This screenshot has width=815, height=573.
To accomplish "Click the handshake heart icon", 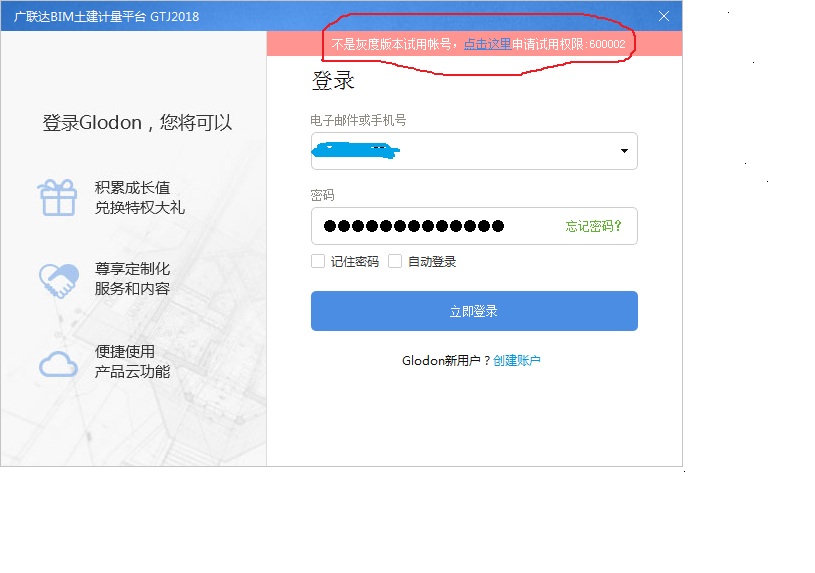I will pos(59,281).
